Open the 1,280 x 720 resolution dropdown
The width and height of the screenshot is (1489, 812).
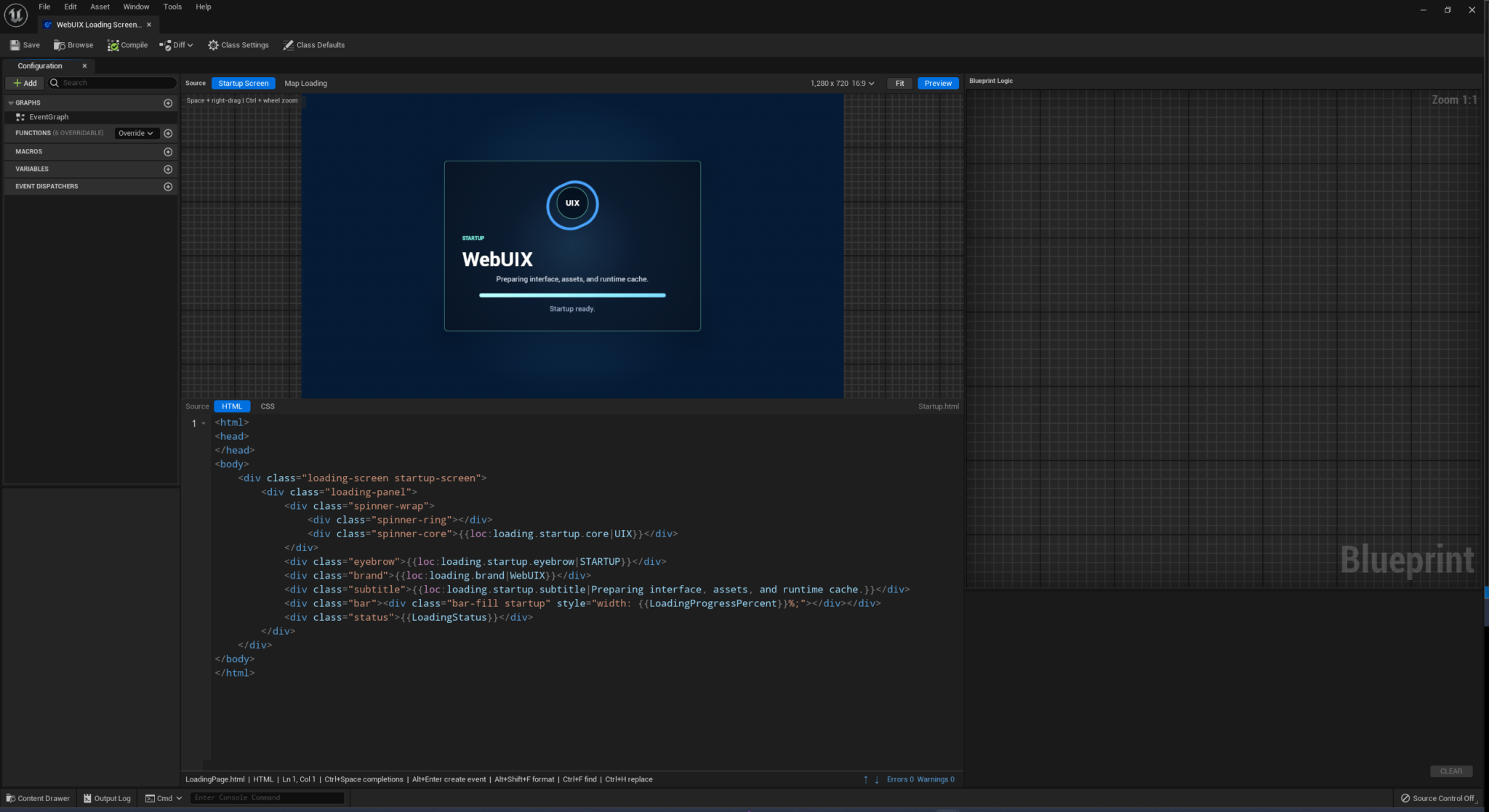click(x=842, y=84)
